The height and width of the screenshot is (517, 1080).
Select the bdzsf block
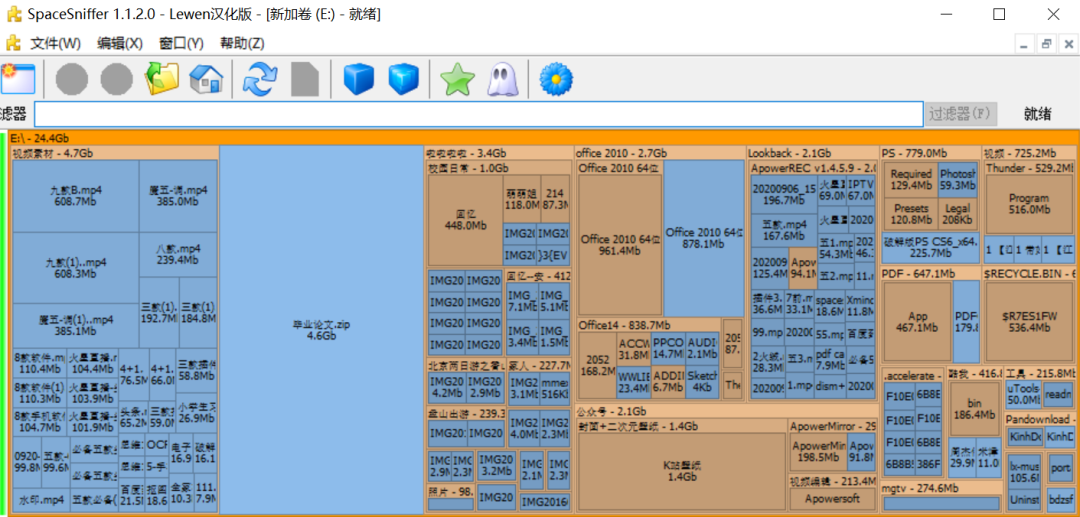[x=1060, y=499]
